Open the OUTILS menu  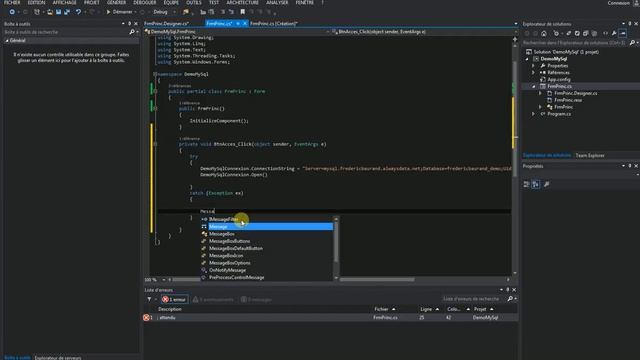(193, 2)
